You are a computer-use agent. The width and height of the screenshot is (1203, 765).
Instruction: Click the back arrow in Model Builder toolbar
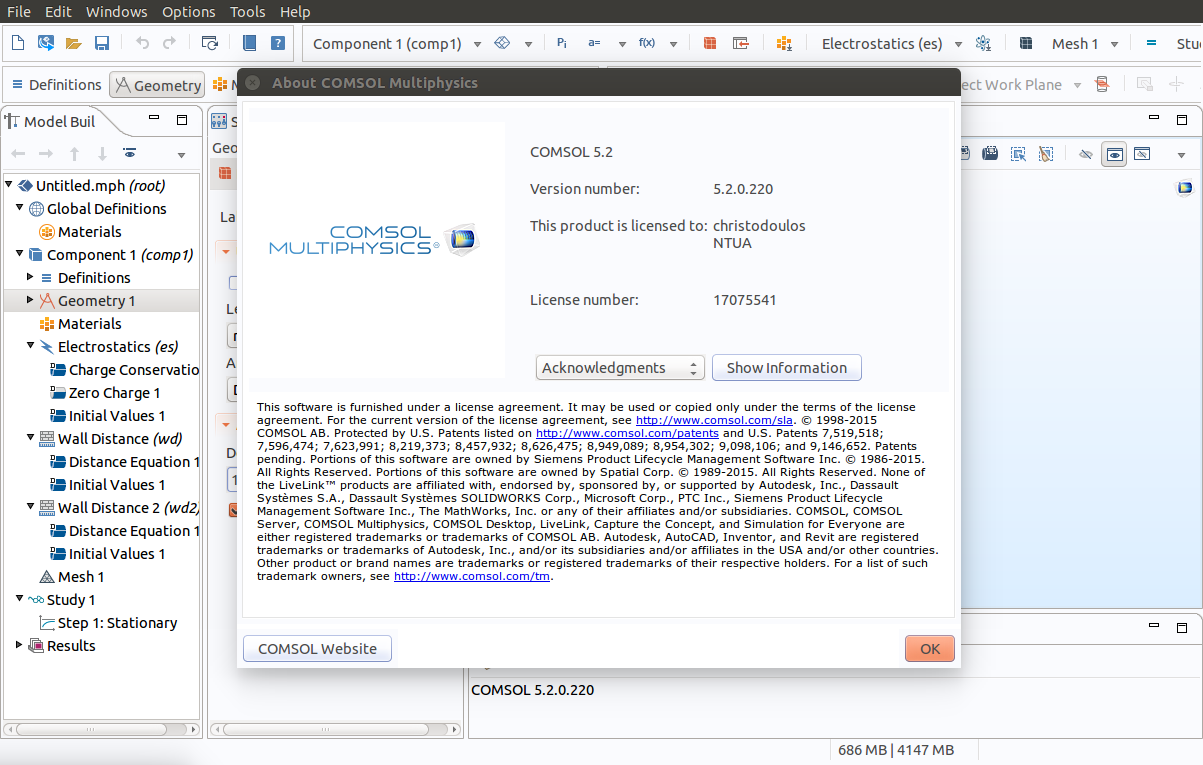coord(18,153)
